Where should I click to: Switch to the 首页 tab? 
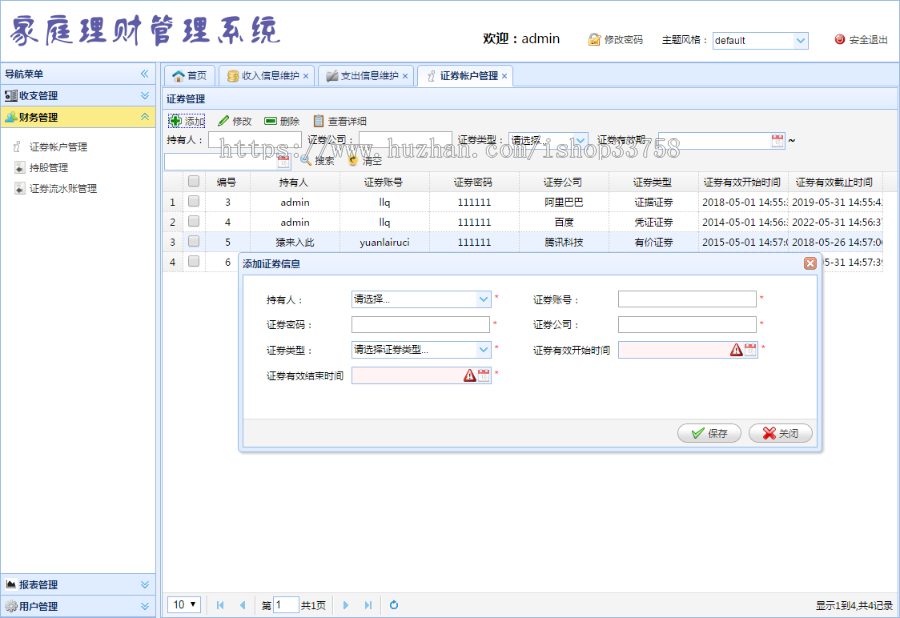(x=190, y=75)
